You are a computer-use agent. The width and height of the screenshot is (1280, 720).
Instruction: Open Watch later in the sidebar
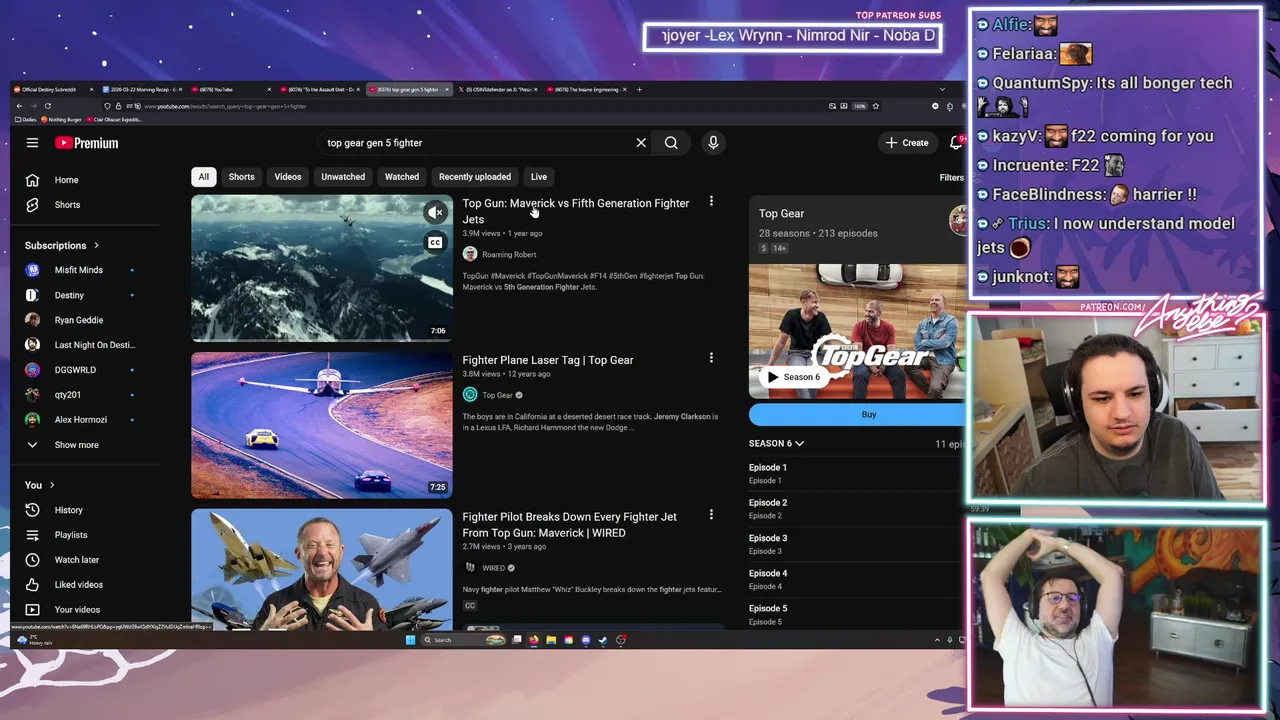[78, 560]
